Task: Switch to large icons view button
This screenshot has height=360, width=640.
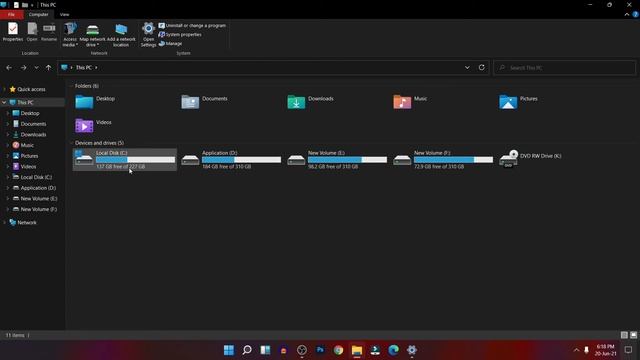Action: click(x=633, y=335)
